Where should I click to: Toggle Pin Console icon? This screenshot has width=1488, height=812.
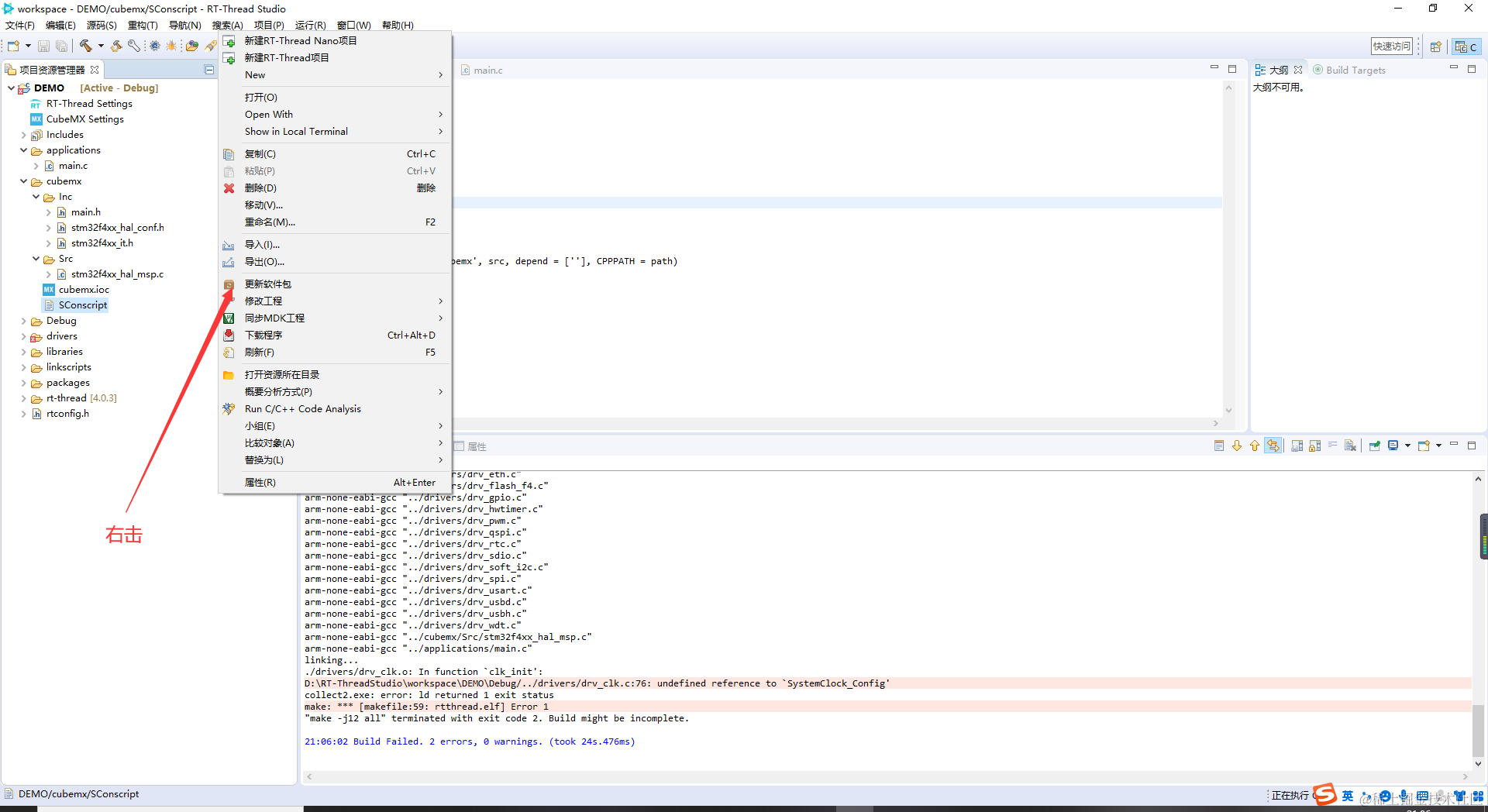[1375, 446]
